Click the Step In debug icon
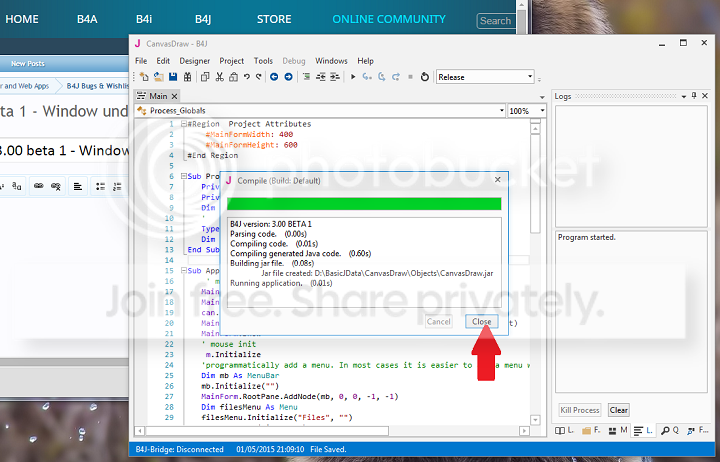The height and width of the screenshot is (462, 720). [x=367, y=77]
